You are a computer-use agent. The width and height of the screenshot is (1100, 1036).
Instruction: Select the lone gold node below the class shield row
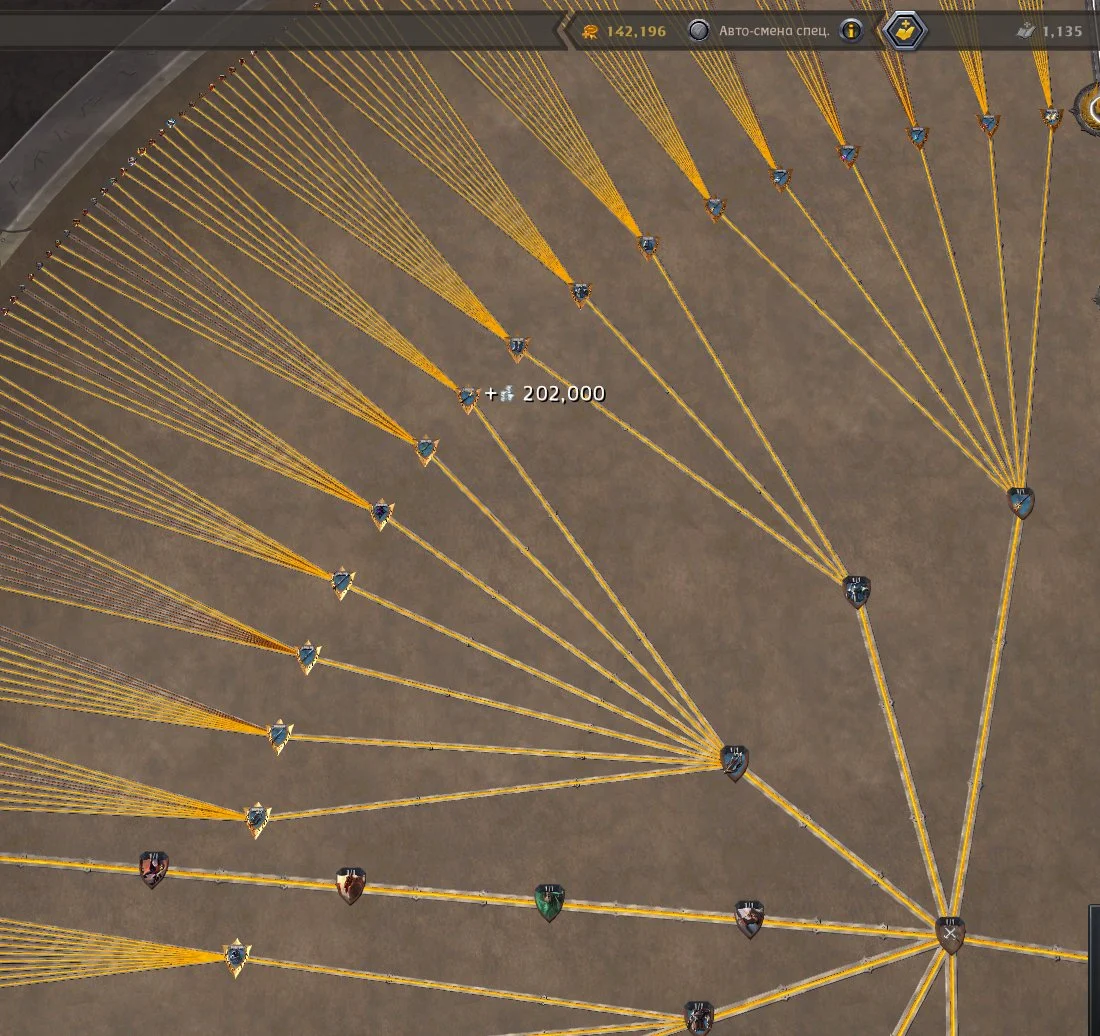click(236, 957)
